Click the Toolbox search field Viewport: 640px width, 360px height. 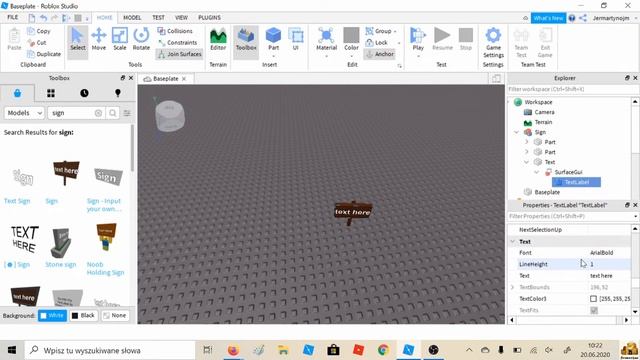point(70,113)
